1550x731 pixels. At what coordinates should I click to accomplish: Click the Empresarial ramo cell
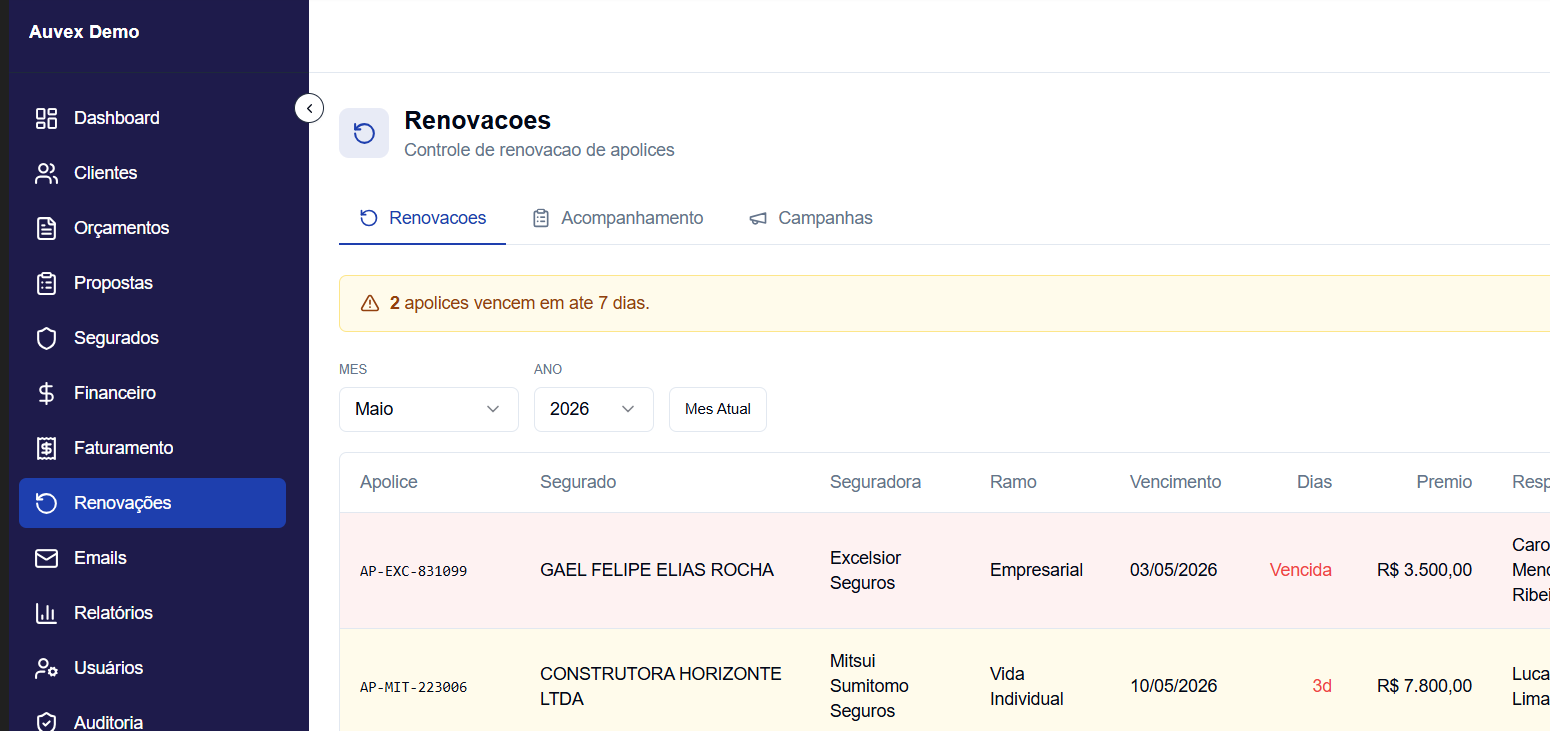click(x=1036, y=570)
